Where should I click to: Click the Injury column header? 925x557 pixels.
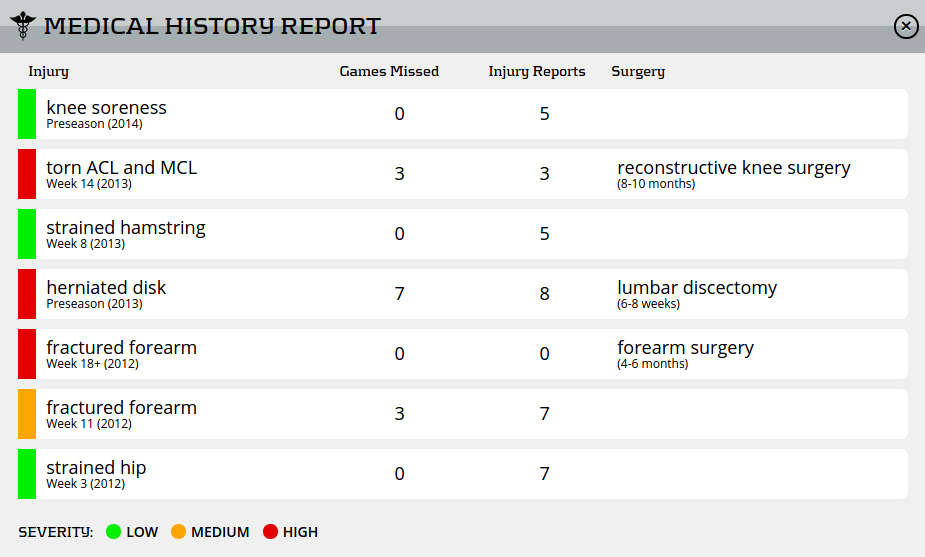point(49,72)
